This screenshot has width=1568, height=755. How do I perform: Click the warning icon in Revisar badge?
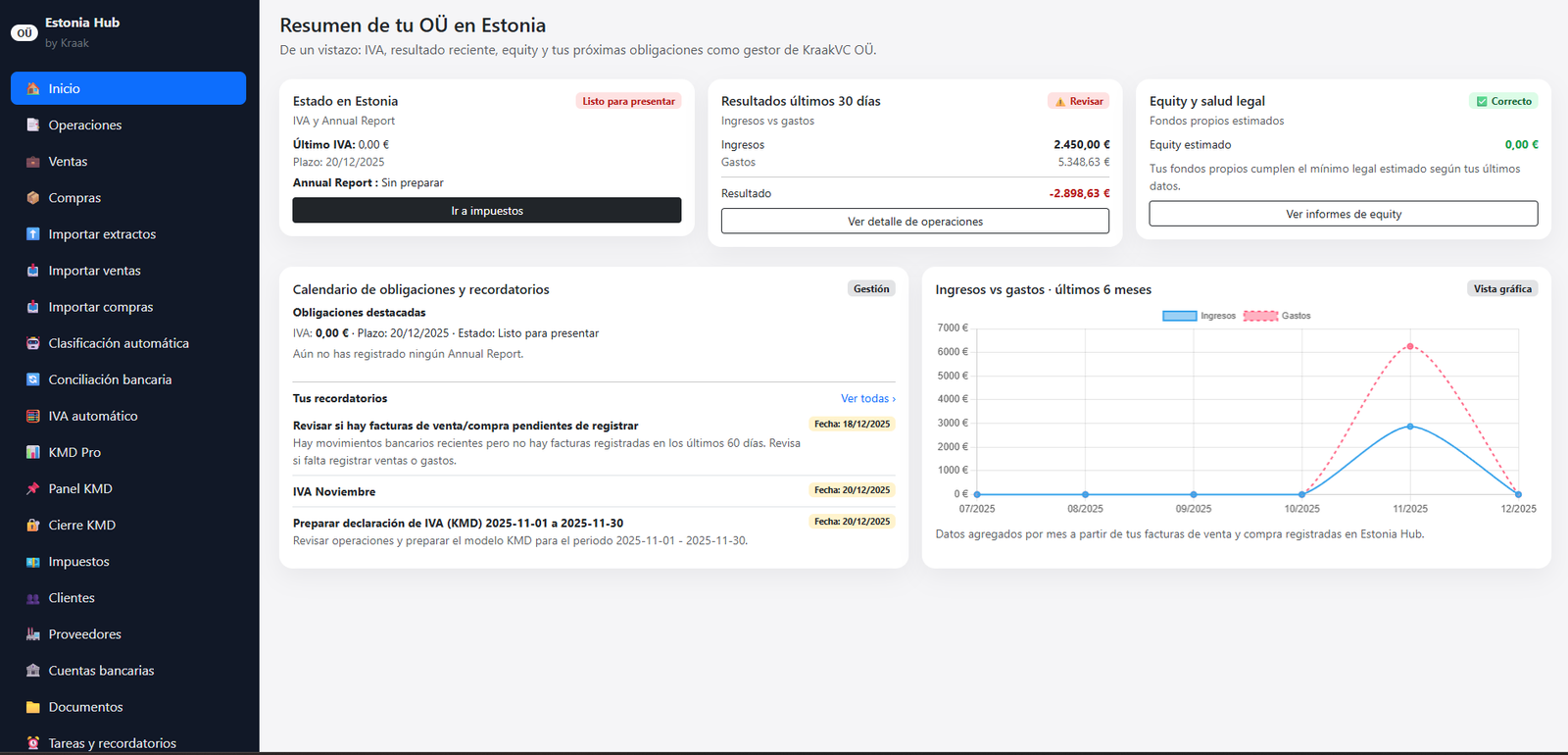[x=1060, y=101]
